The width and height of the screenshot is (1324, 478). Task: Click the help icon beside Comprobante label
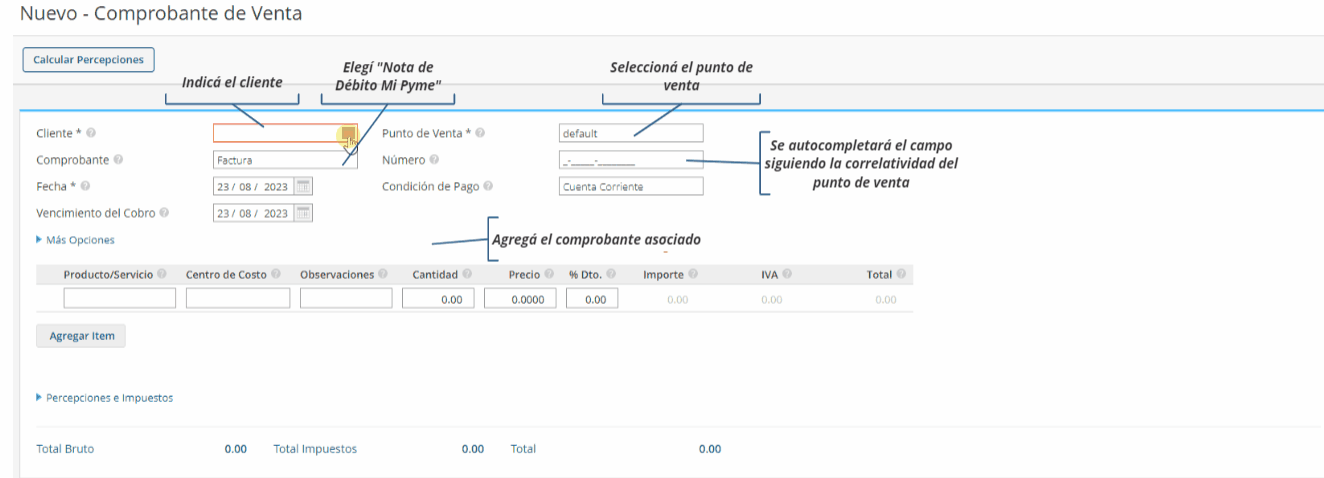pos(119,160)
